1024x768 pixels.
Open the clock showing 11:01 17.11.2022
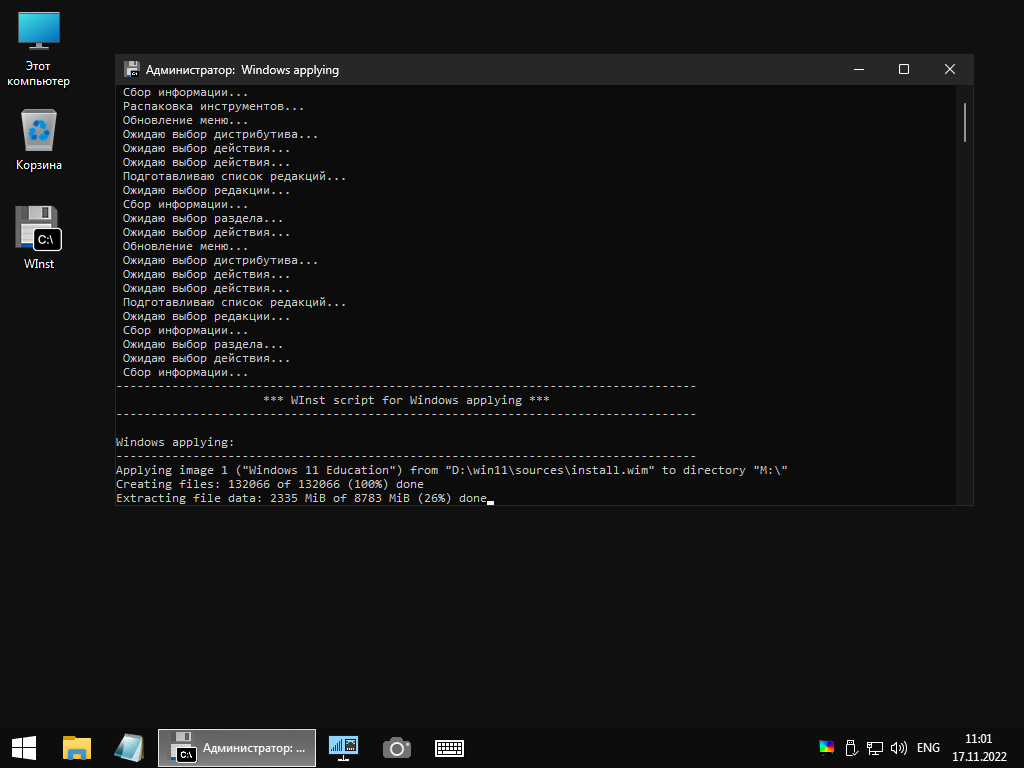(979, 748)
